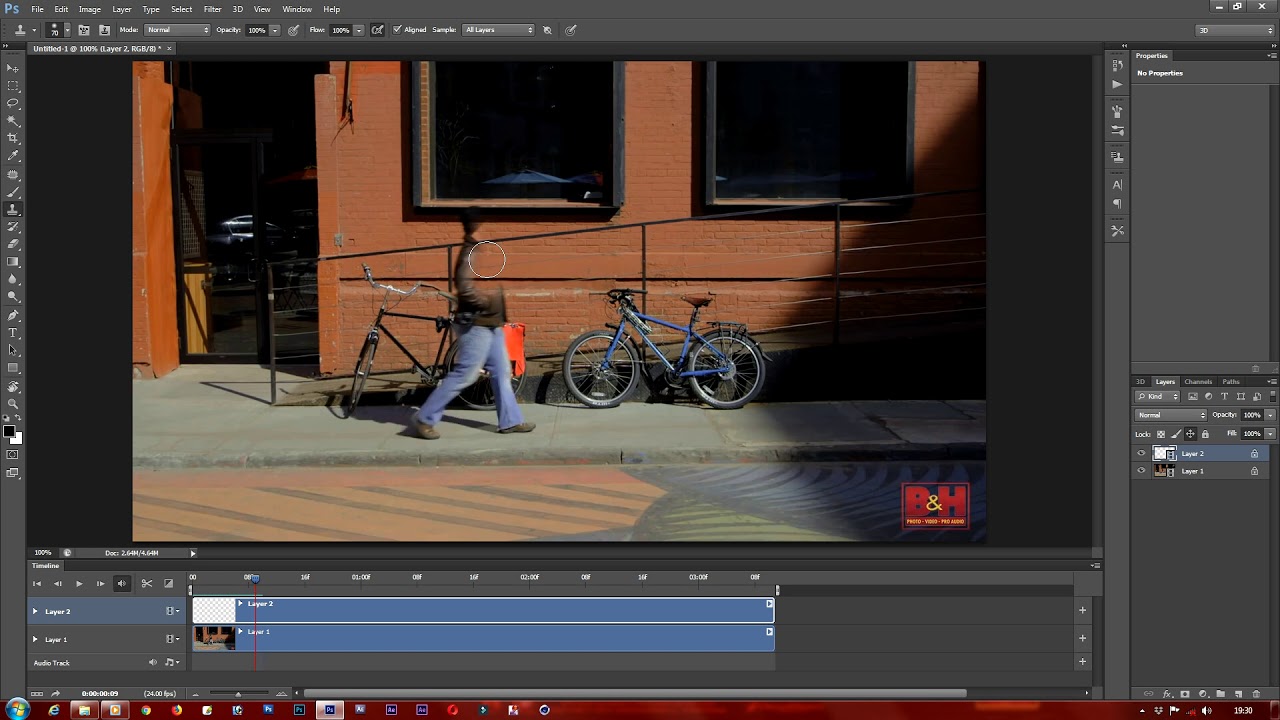Image resolution: width=1280 pixels, height=720 pixels.
Task: Switch to the Channels tab
Action: 1198,381
